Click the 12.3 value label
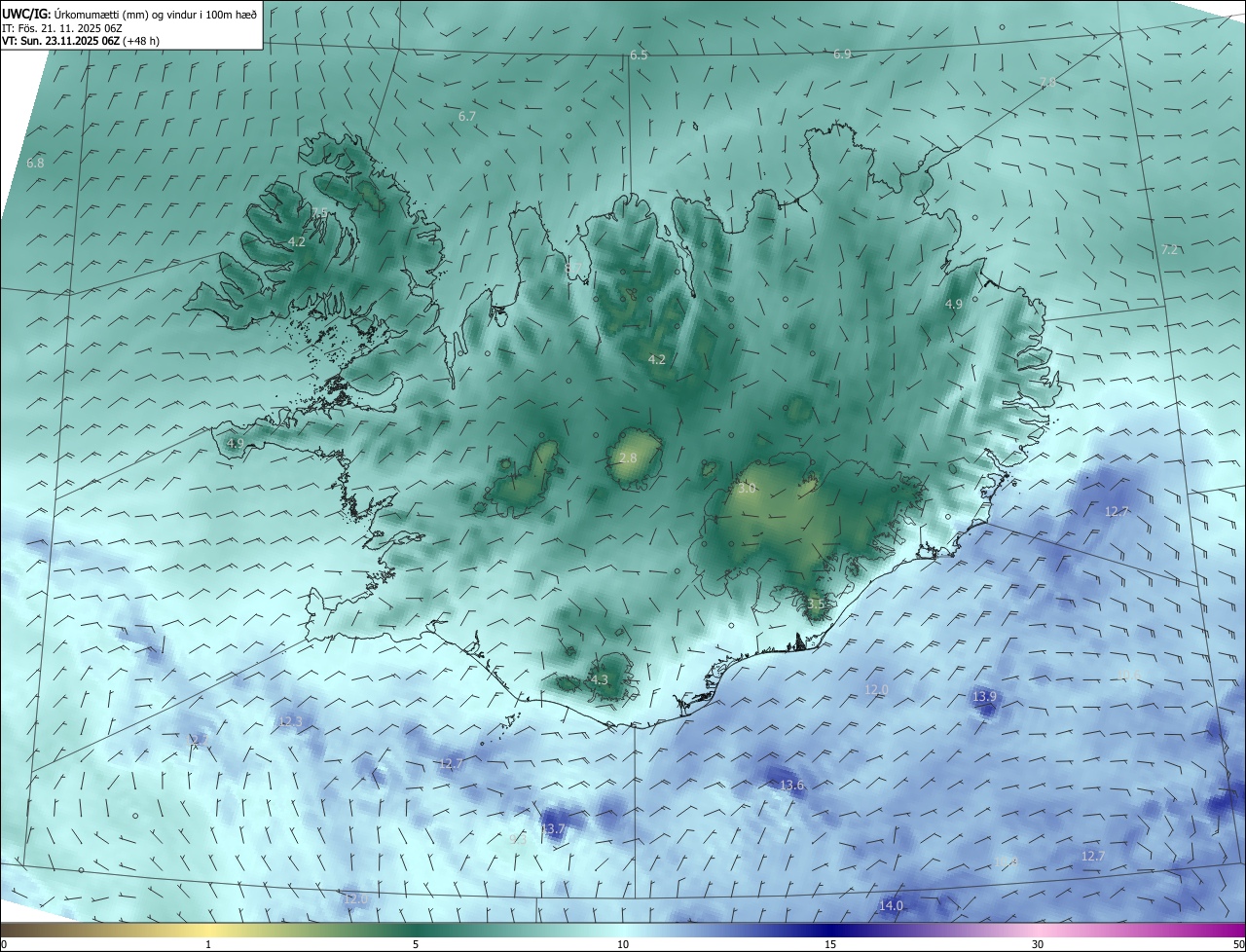The width and height of the screenshot is (1246, 952). [x=289, y=722]
